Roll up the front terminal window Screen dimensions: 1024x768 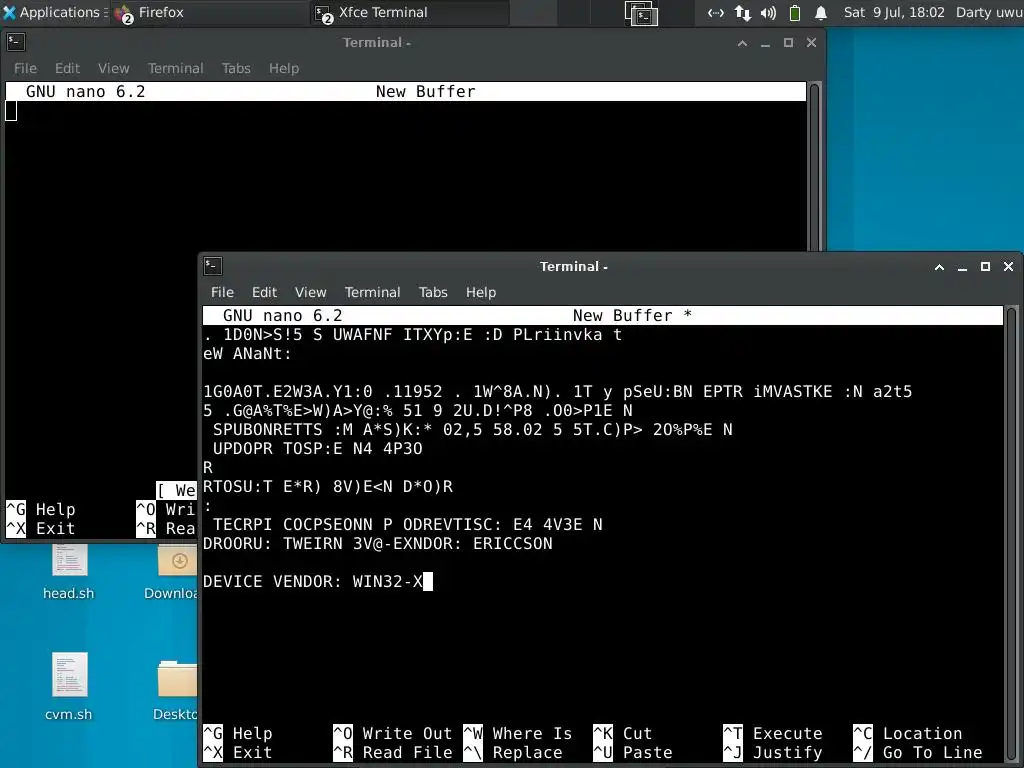pyautogui.click(x=939, y=267)
